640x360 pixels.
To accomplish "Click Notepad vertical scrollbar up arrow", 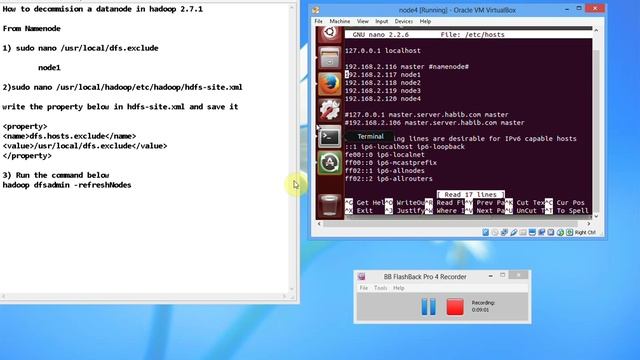I will [x=292, y=7].
